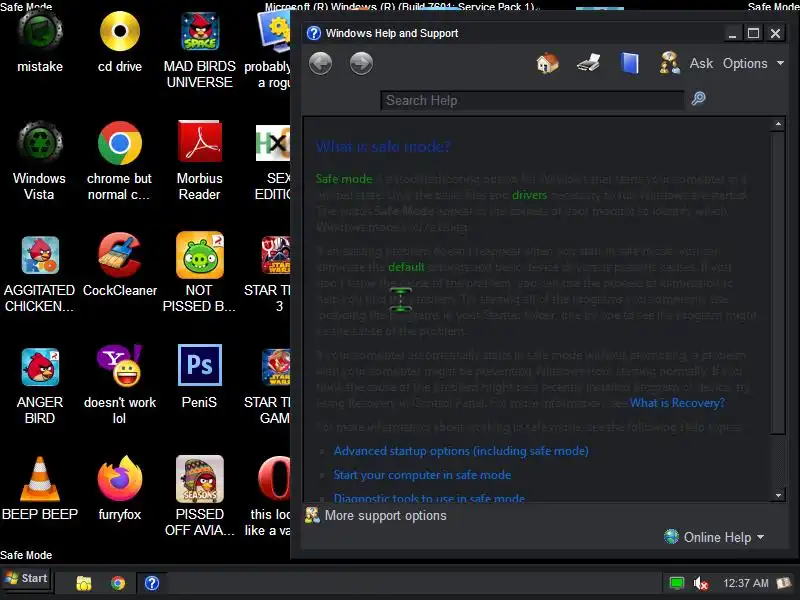Open the Options dropdown menu
The width and height of the screenshot is (800, 600).
pyautogui.click(x=753, y=63)
